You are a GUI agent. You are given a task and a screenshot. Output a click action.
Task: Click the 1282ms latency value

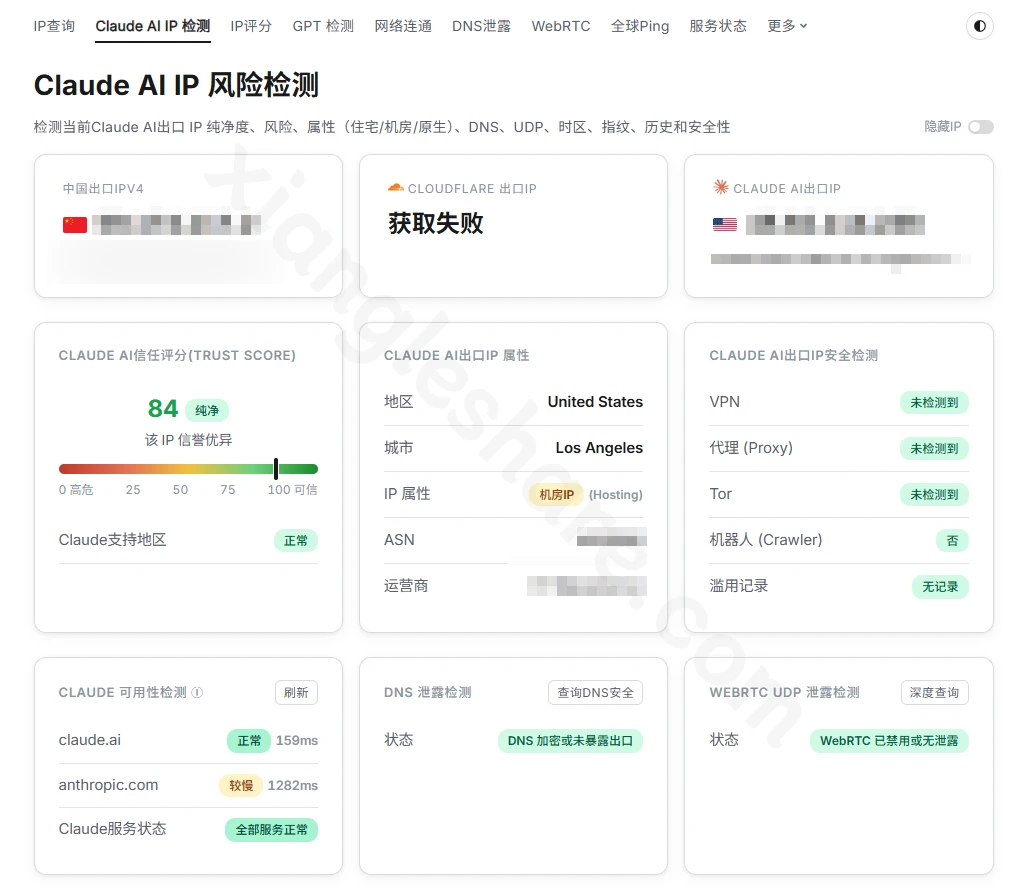tap(292, 785)
